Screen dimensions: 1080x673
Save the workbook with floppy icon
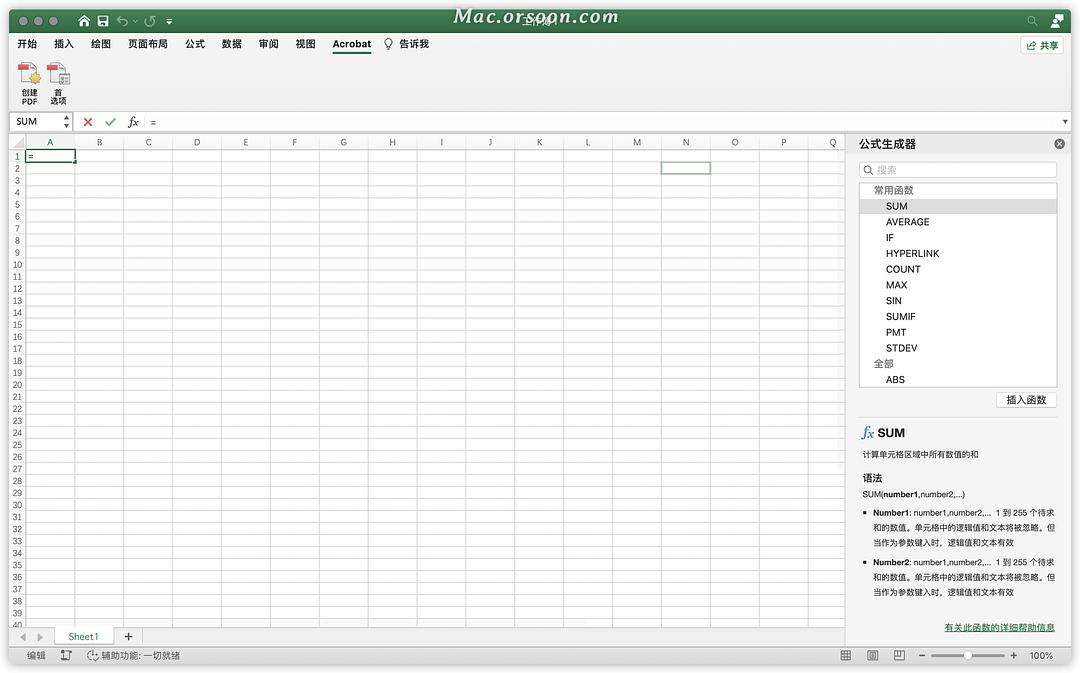click(103, 21)
